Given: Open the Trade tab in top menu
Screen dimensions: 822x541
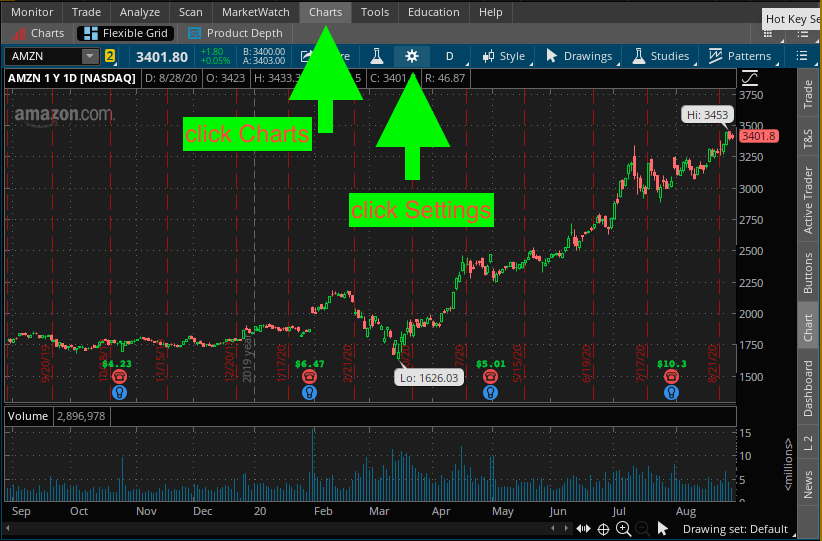Looking at the screenshot, I should pos(86,12).
